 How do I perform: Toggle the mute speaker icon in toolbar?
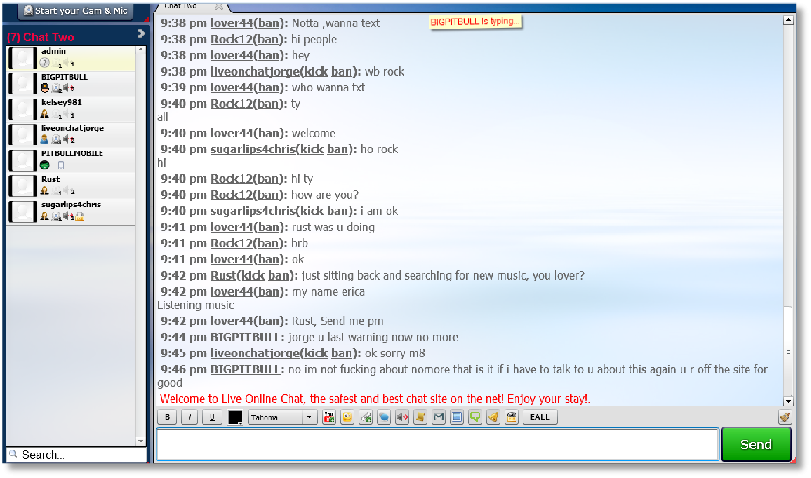(402, 417)
